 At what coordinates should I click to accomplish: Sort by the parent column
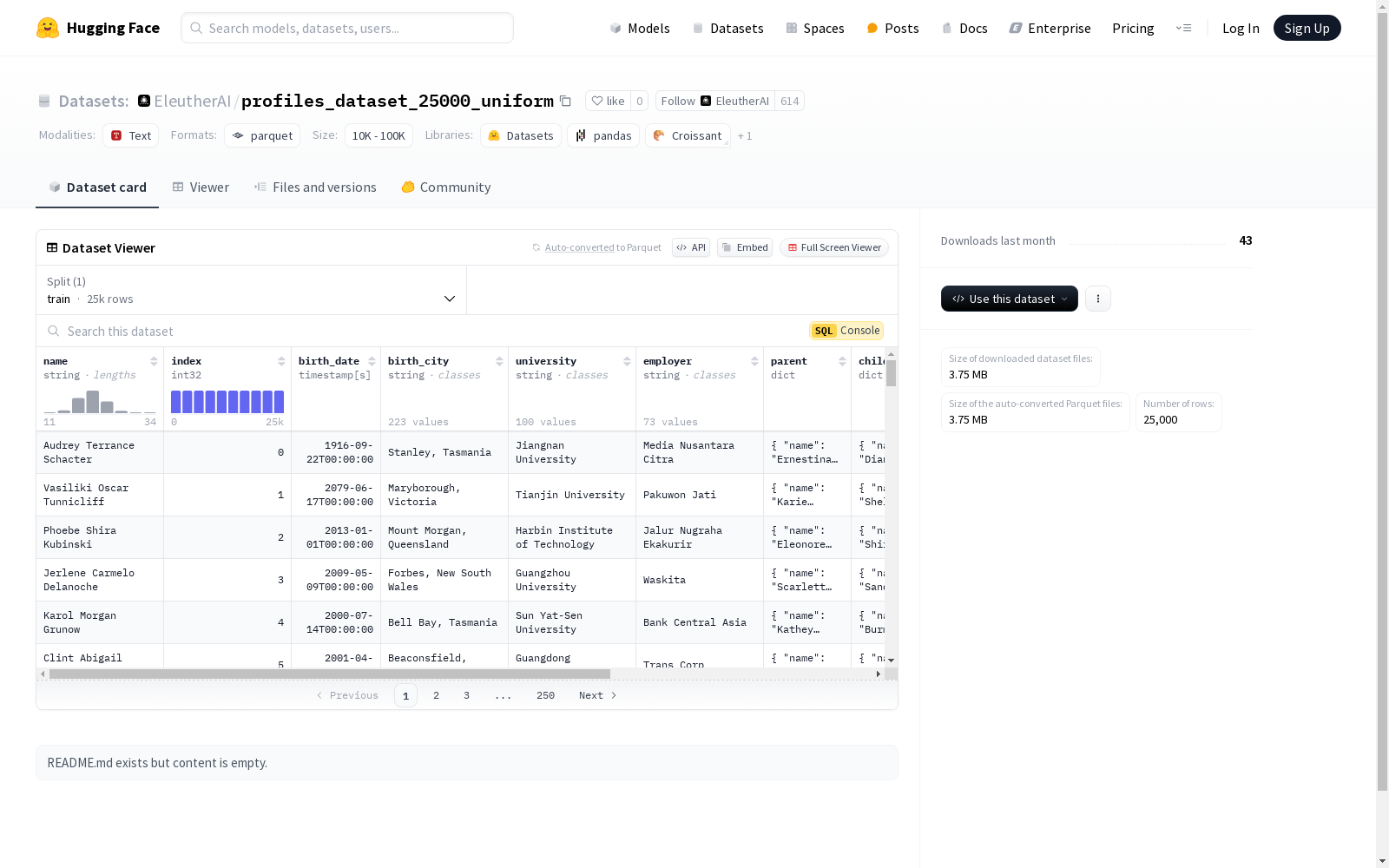coord(842,361)
